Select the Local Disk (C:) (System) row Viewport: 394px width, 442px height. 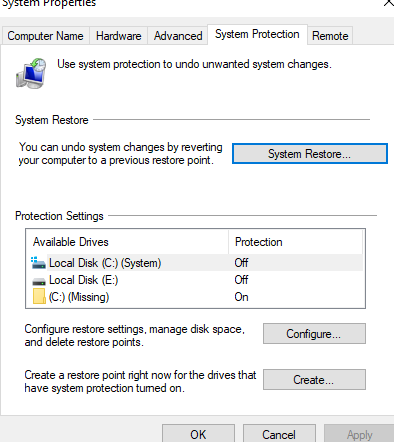tap(195, 263)
